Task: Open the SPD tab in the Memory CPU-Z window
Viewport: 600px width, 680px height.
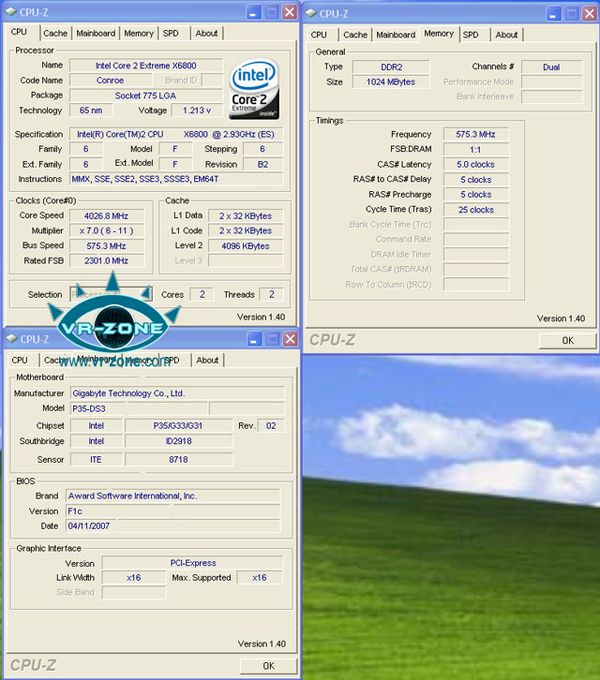Action: click(470, 35)
